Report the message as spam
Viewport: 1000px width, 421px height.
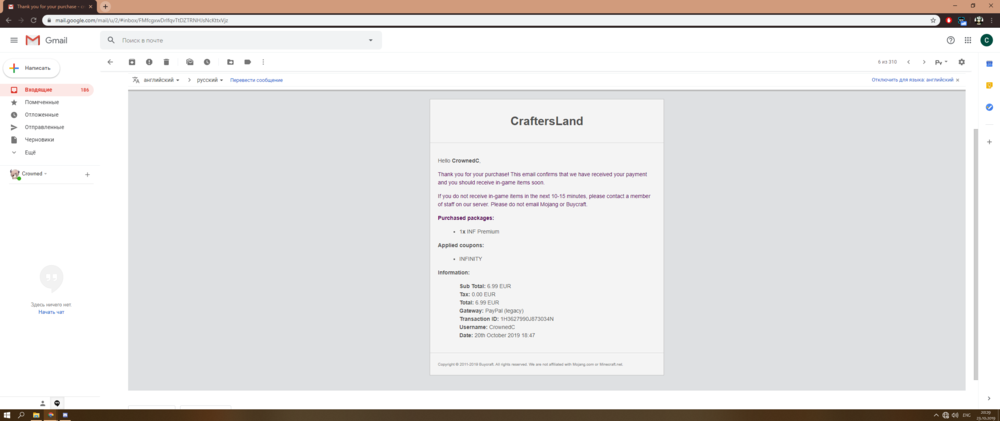click(149, 62)
